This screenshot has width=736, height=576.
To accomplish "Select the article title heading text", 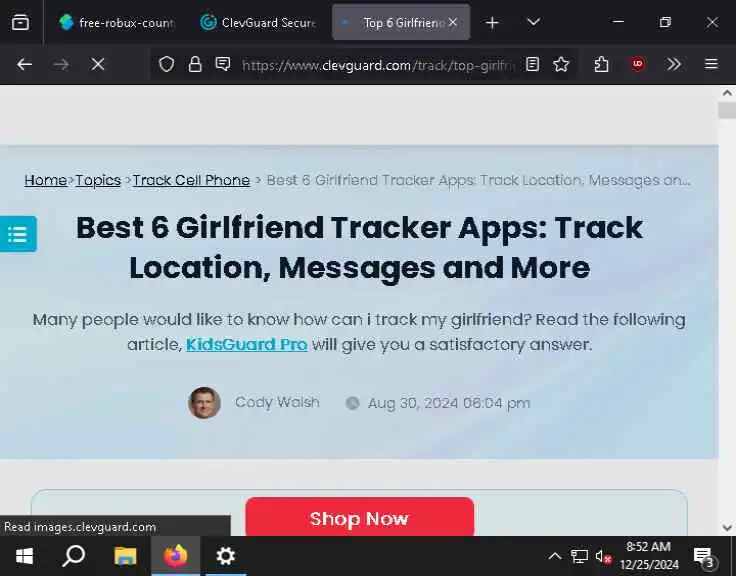I will [360, 247].
